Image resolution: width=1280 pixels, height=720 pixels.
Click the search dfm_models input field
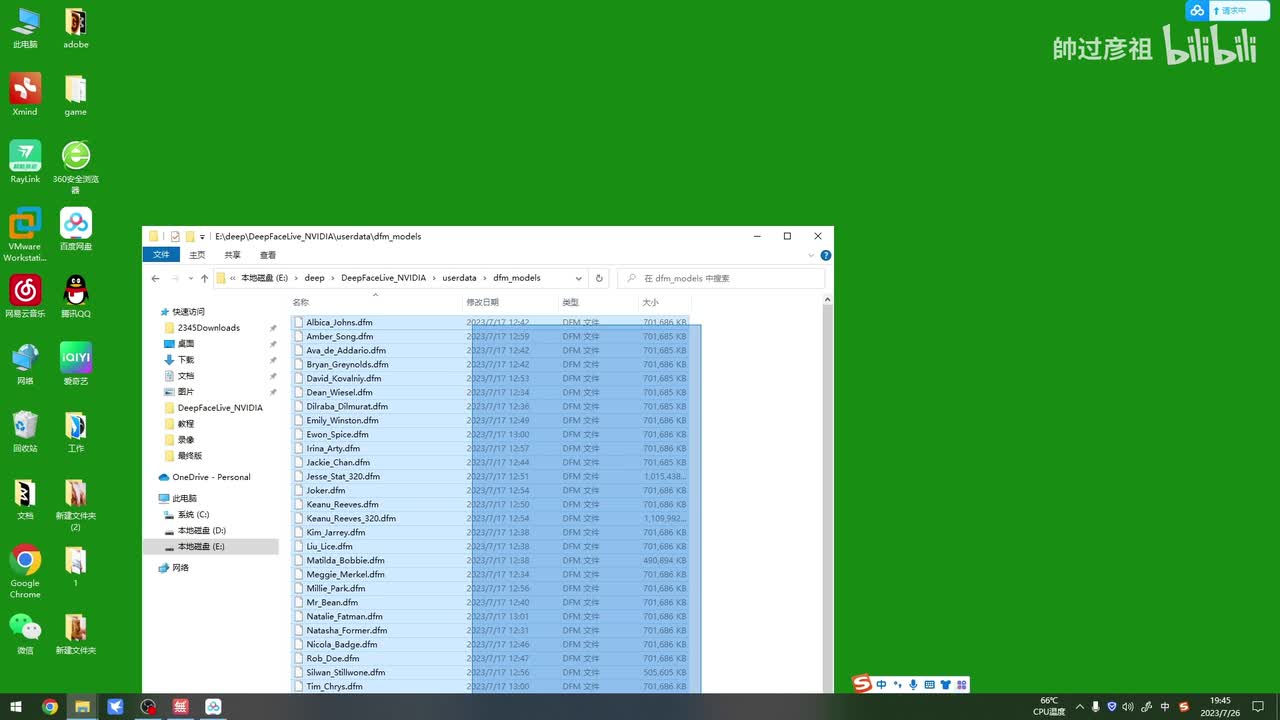(725, 278)
